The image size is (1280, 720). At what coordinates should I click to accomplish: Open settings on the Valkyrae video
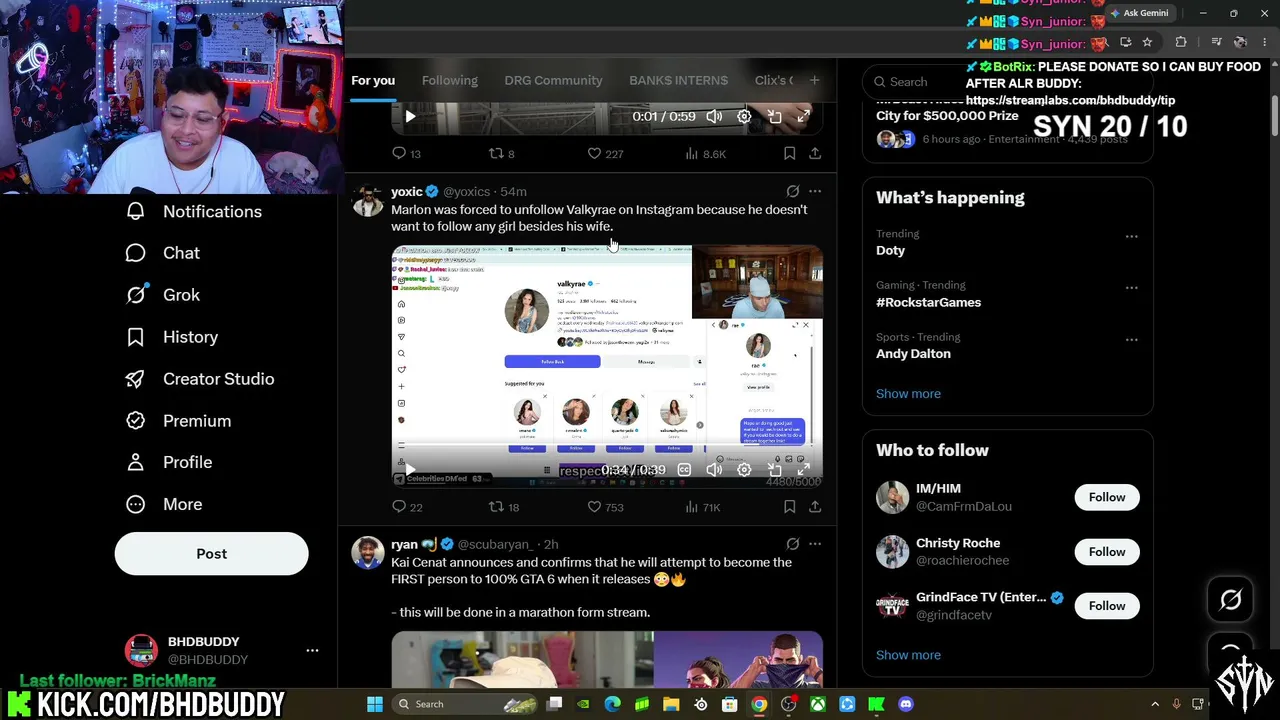pyautogui.click(x=744, y=470)
